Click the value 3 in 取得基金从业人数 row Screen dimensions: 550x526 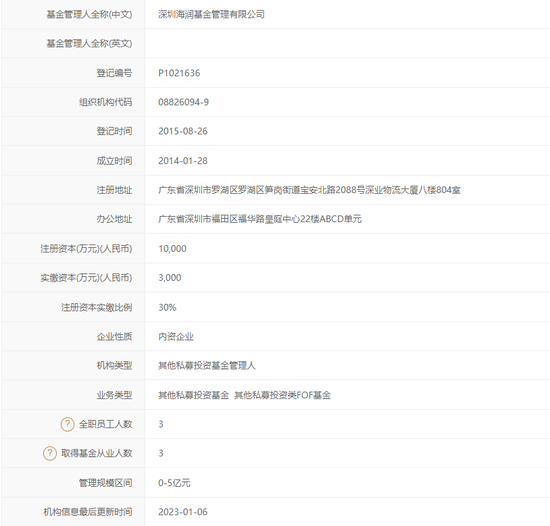click(x=161, y=453)
